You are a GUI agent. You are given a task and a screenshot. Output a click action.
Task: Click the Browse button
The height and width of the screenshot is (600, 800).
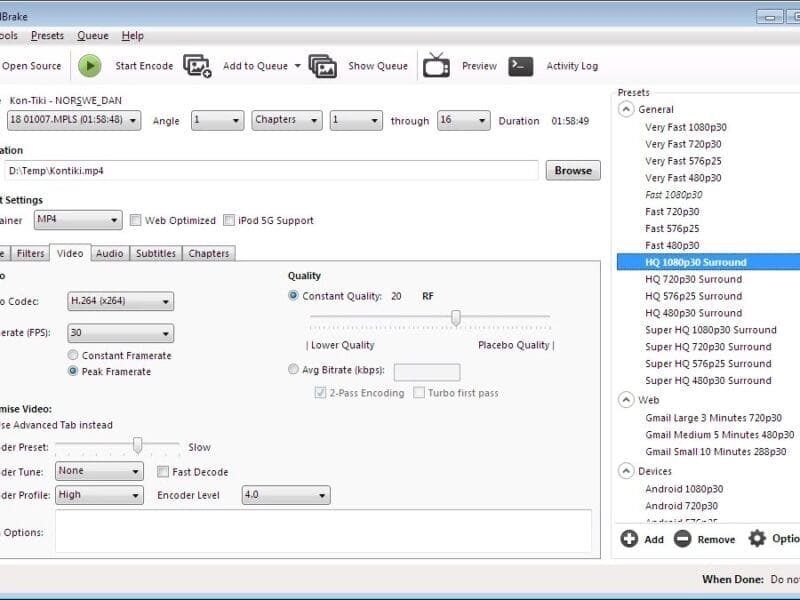coord(573,171)
